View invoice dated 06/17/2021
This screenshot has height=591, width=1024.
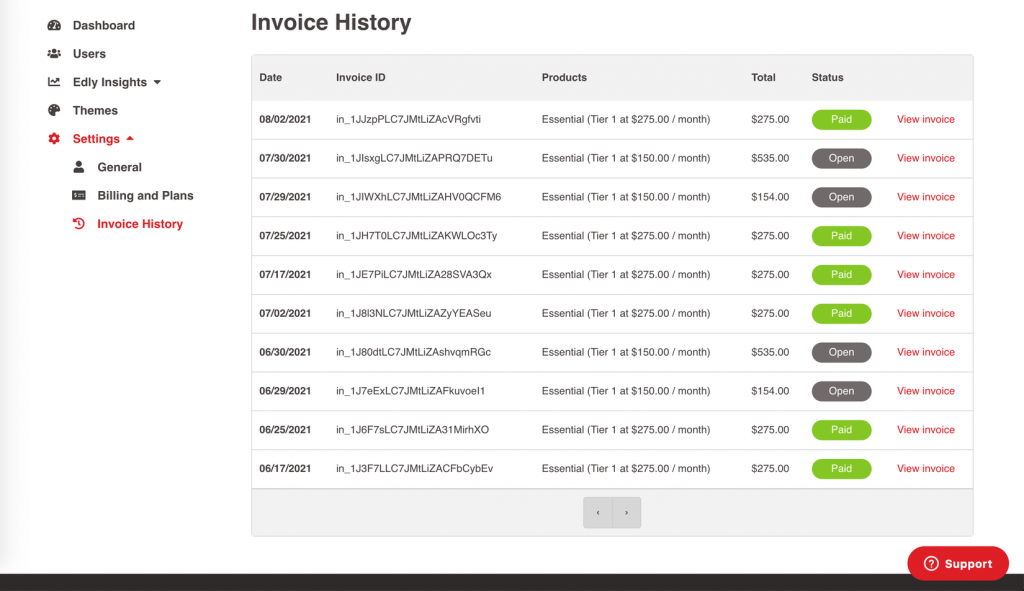click(925, 468)
